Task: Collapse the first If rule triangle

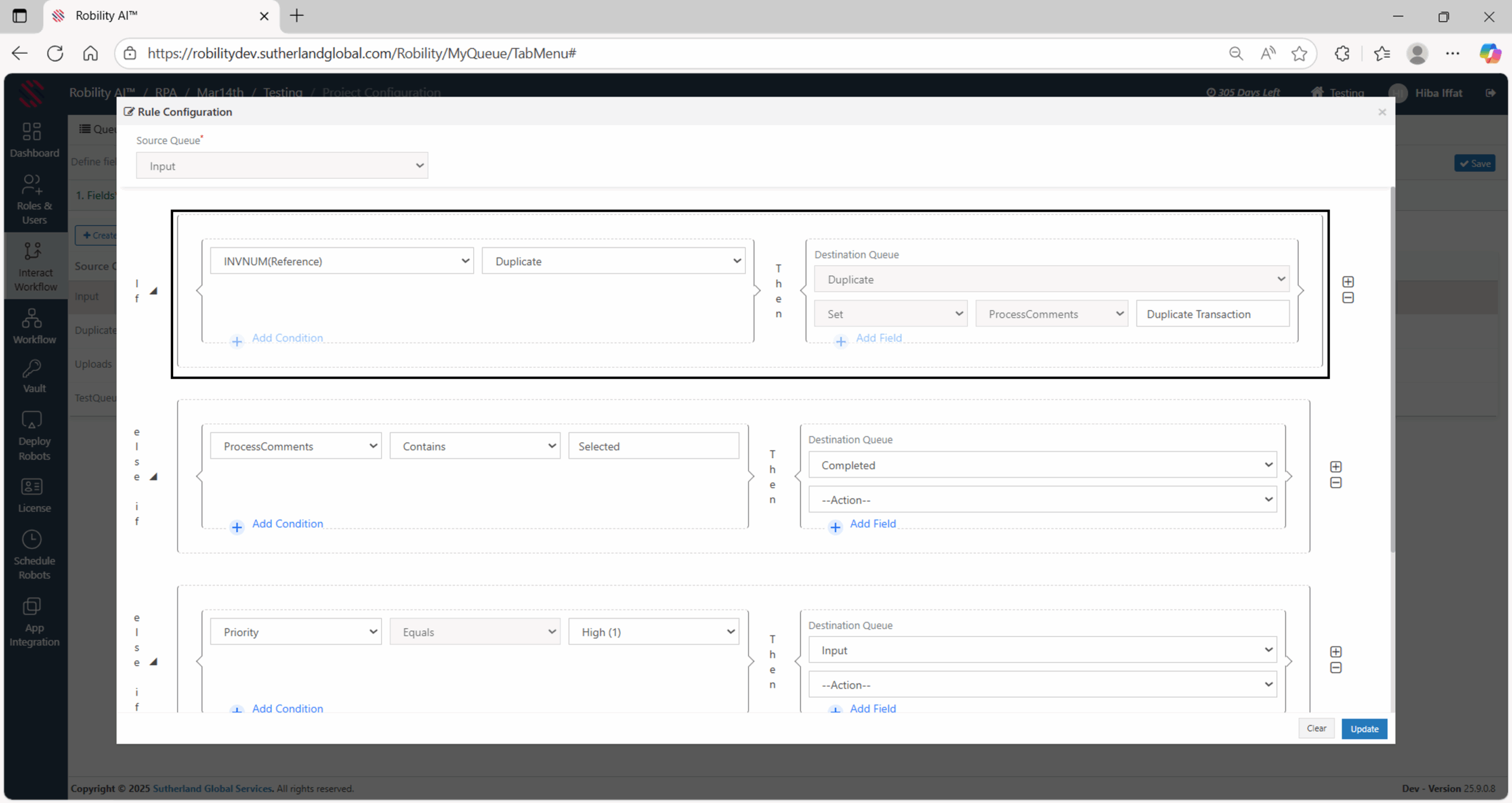Action: 154,290
